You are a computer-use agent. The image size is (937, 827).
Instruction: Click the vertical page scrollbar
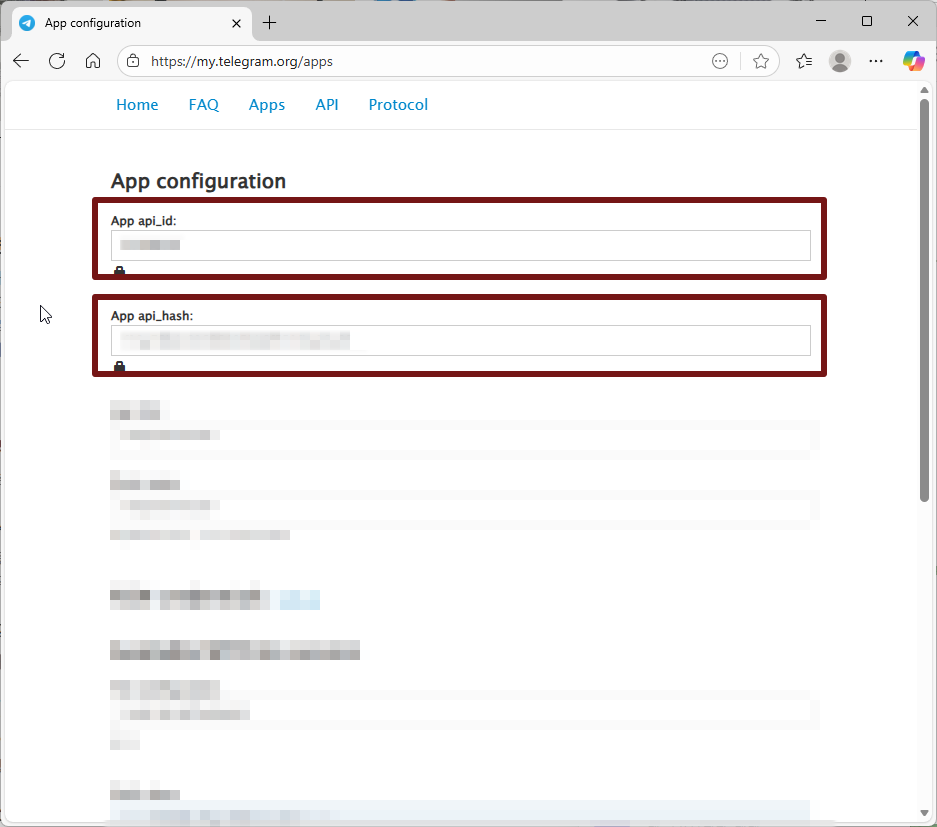click(x=924, y=300)
